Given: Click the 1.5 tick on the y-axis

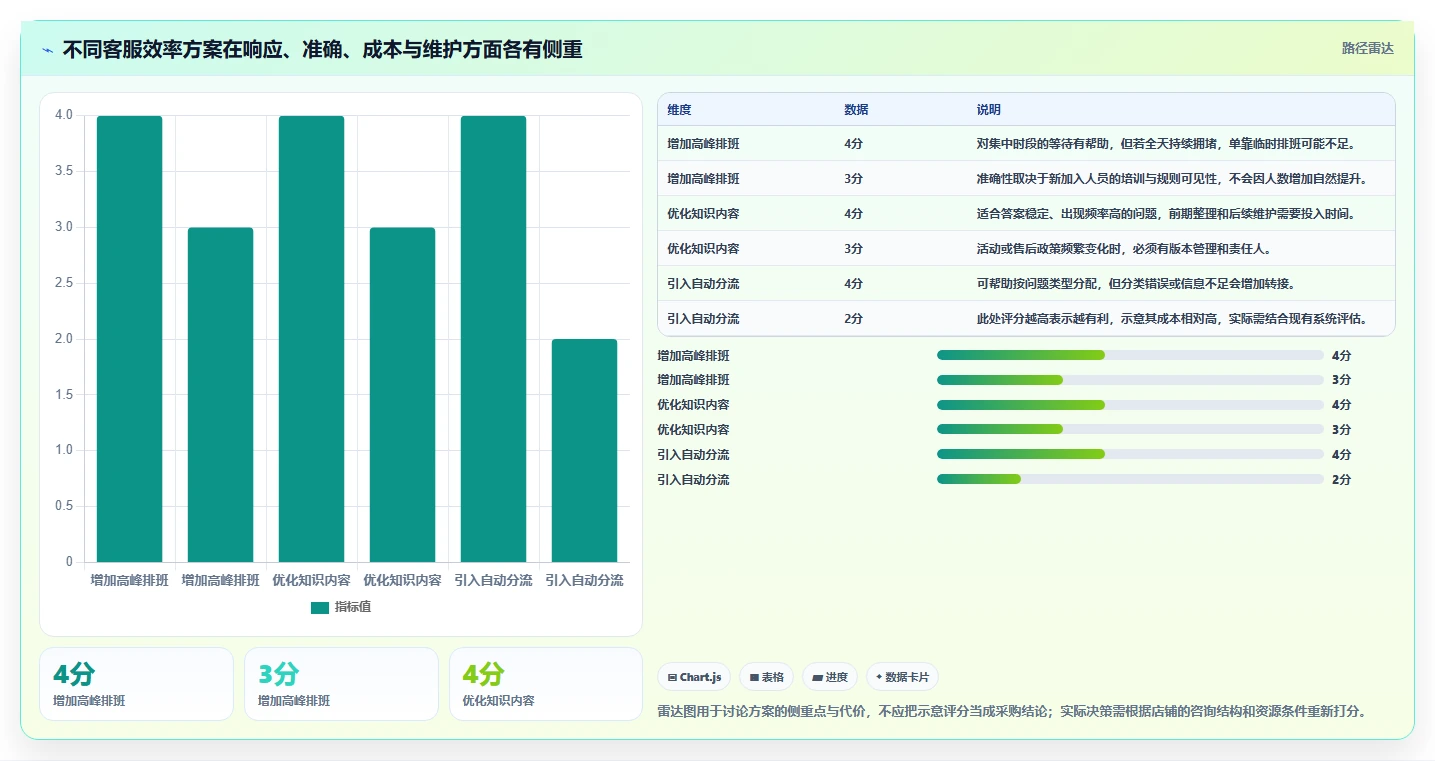Looking at the screenshot, I should click(64, 395).
